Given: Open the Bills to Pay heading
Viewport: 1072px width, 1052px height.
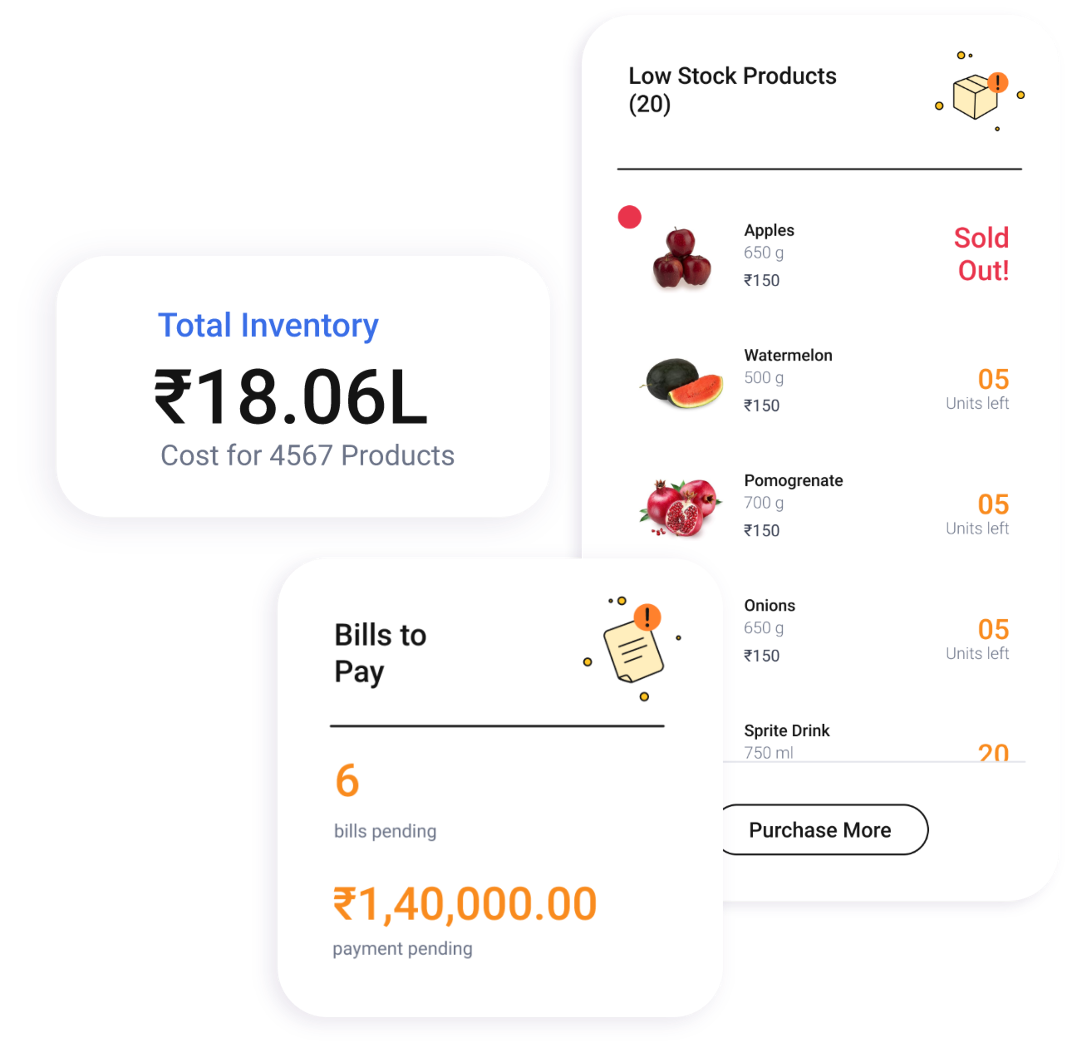Looking at the screenshot, I should pyautogui.click(x=380, y=653).
